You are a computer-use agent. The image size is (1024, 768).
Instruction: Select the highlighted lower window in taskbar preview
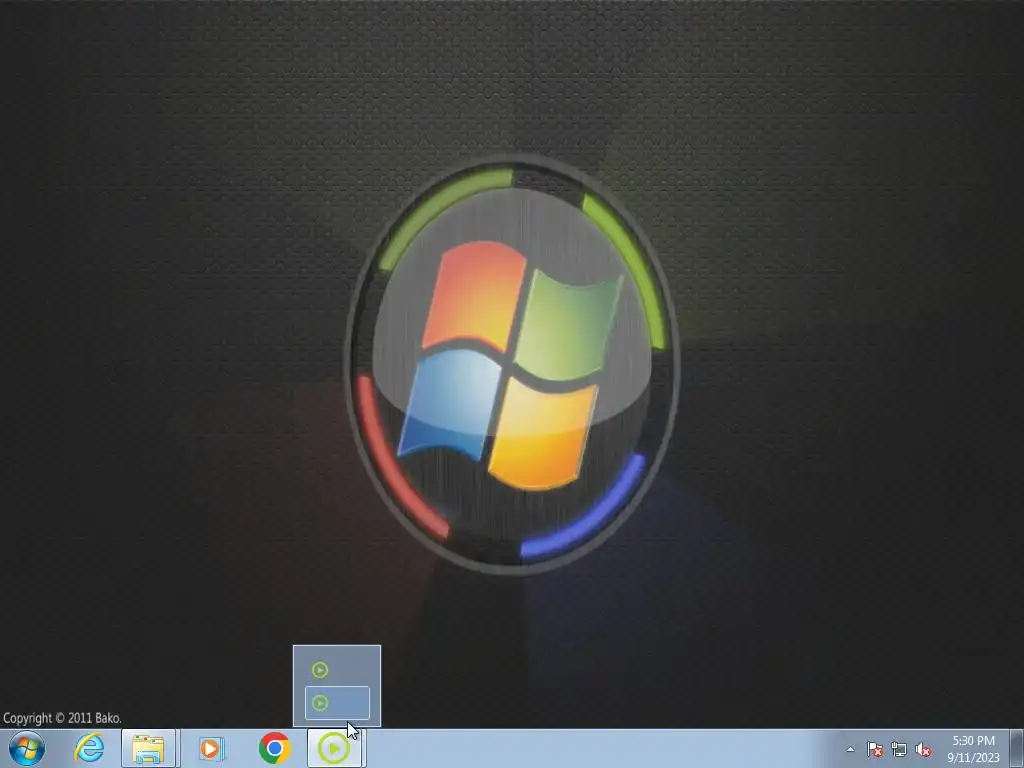[x=337, y=703]
